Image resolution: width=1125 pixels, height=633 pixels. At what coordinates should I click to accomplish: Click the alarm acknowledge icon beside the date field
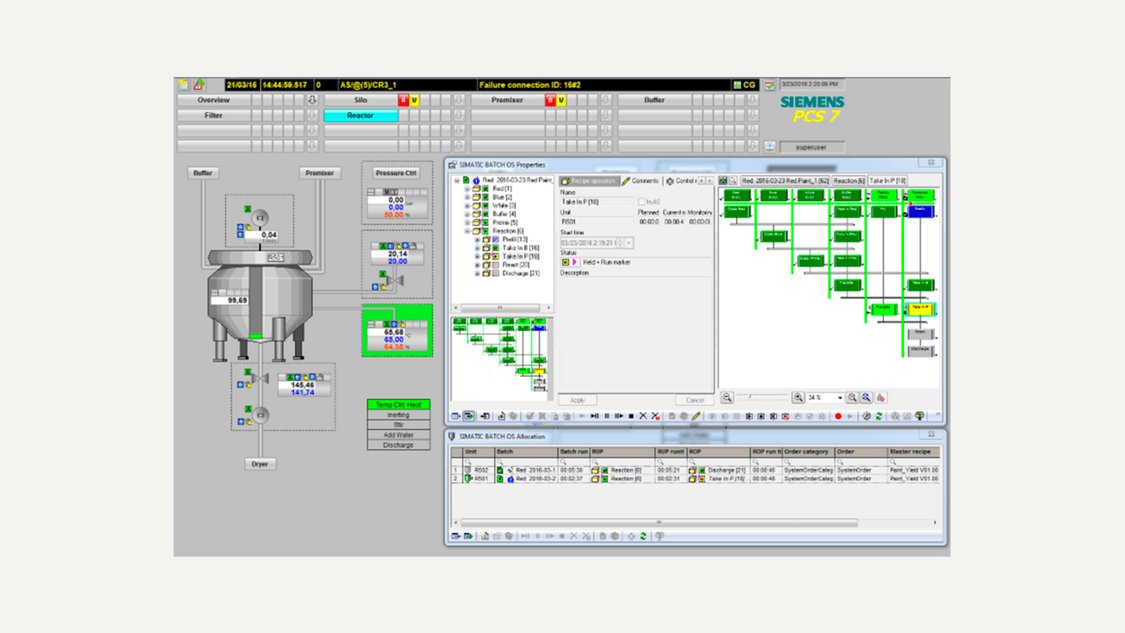pyautogui.click(x=769, y=85)
